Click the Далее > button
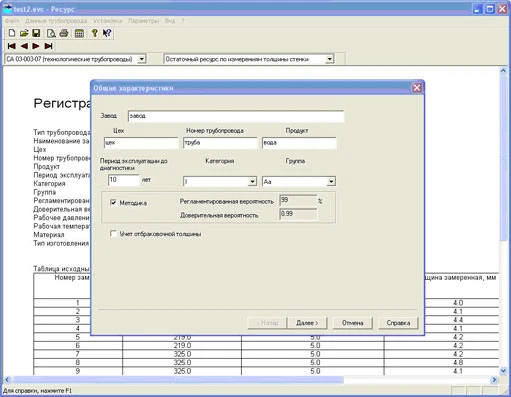The height and width of the screenshot is (397, 511). [x=307, y=323]
